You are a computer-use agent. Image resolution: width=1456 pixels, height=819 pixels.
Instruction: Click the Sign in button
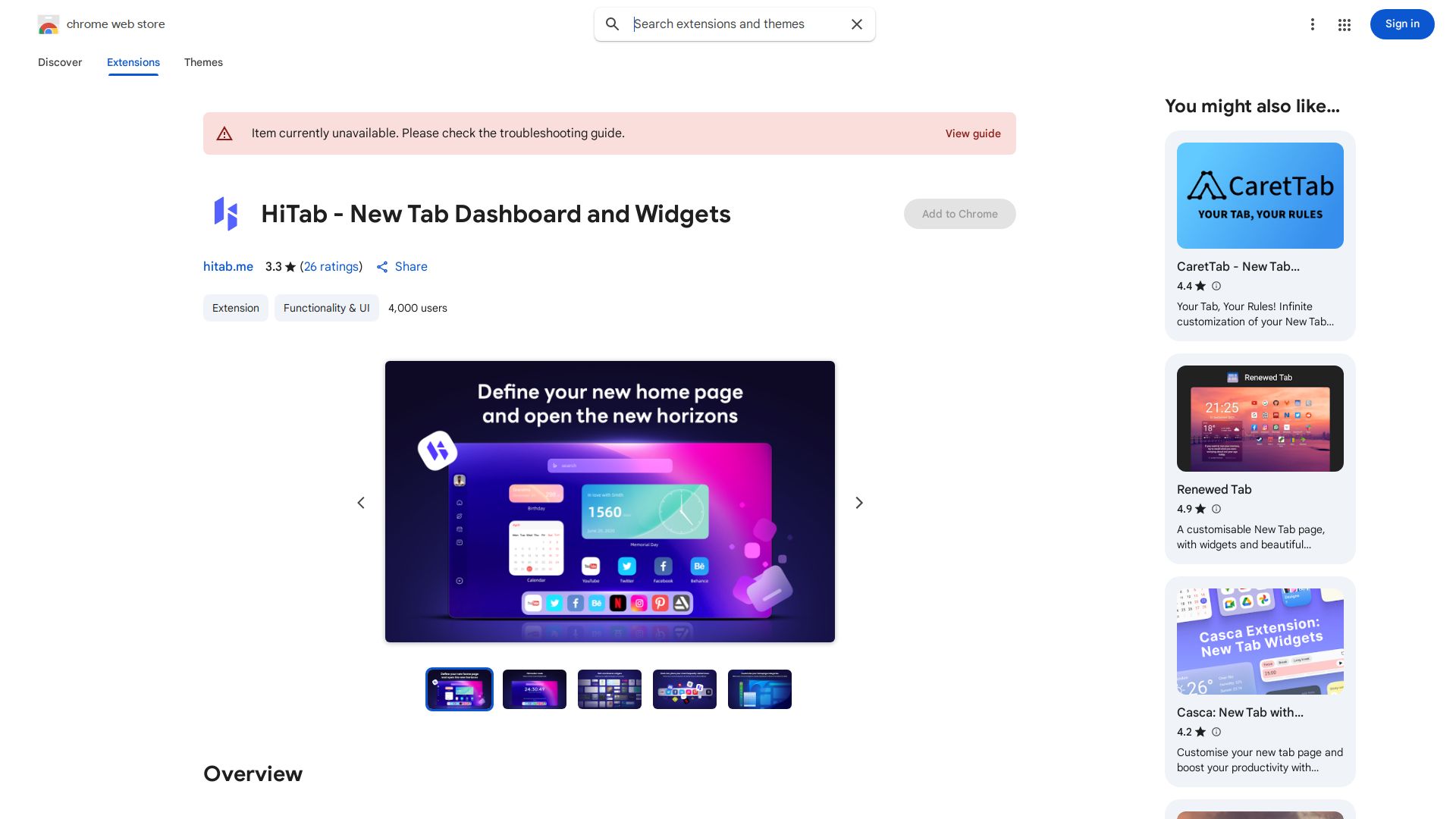tap(1402, 24)
